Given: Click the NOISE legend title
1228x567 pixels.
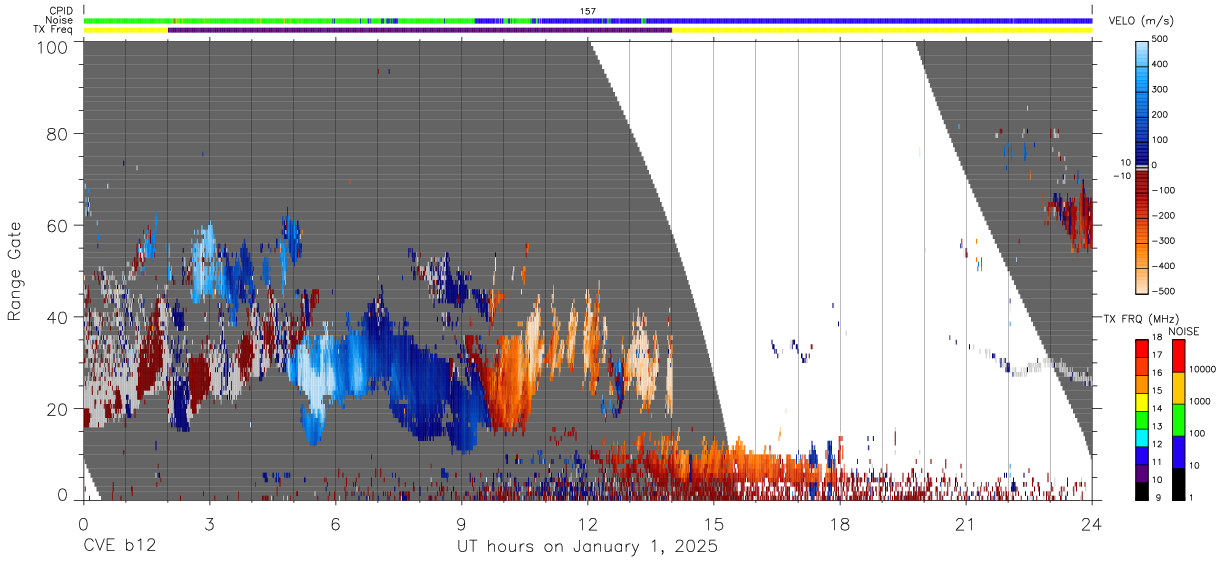Looking at the screenshot, I should point(1182,332).
